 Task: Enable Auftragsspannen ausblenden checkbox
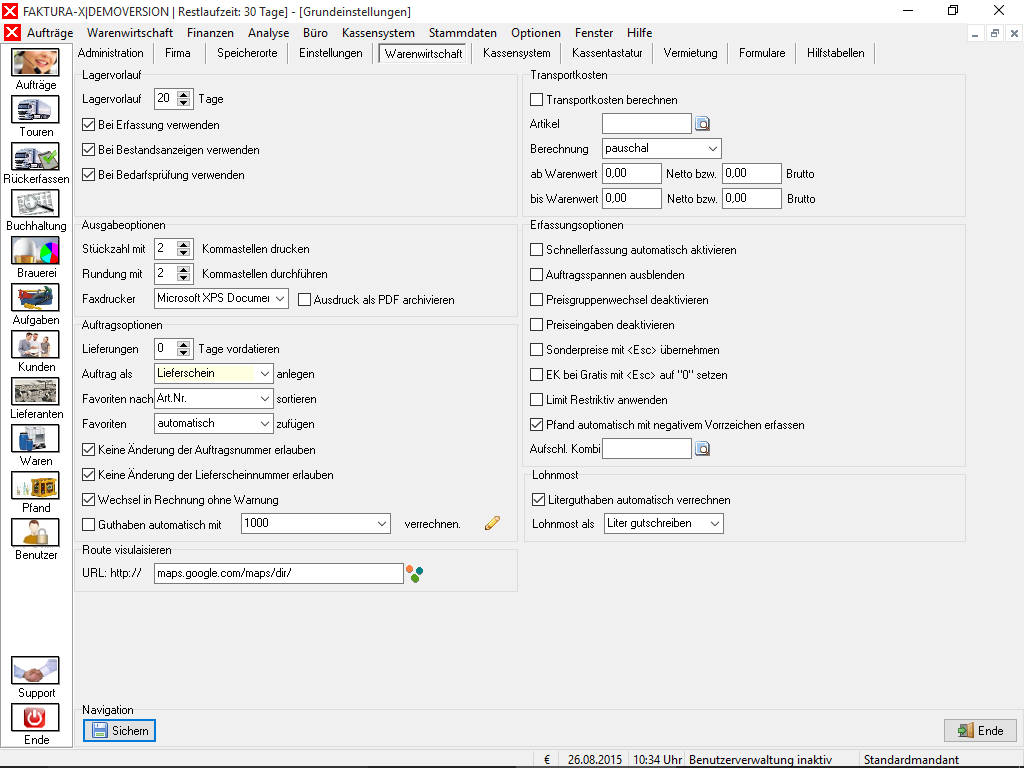[x=537, y=275]
